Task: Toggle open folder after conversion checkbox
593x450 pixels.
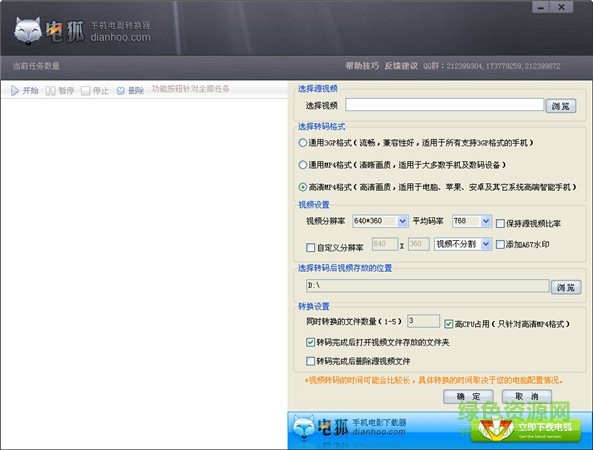Action: tap(310, 342)
